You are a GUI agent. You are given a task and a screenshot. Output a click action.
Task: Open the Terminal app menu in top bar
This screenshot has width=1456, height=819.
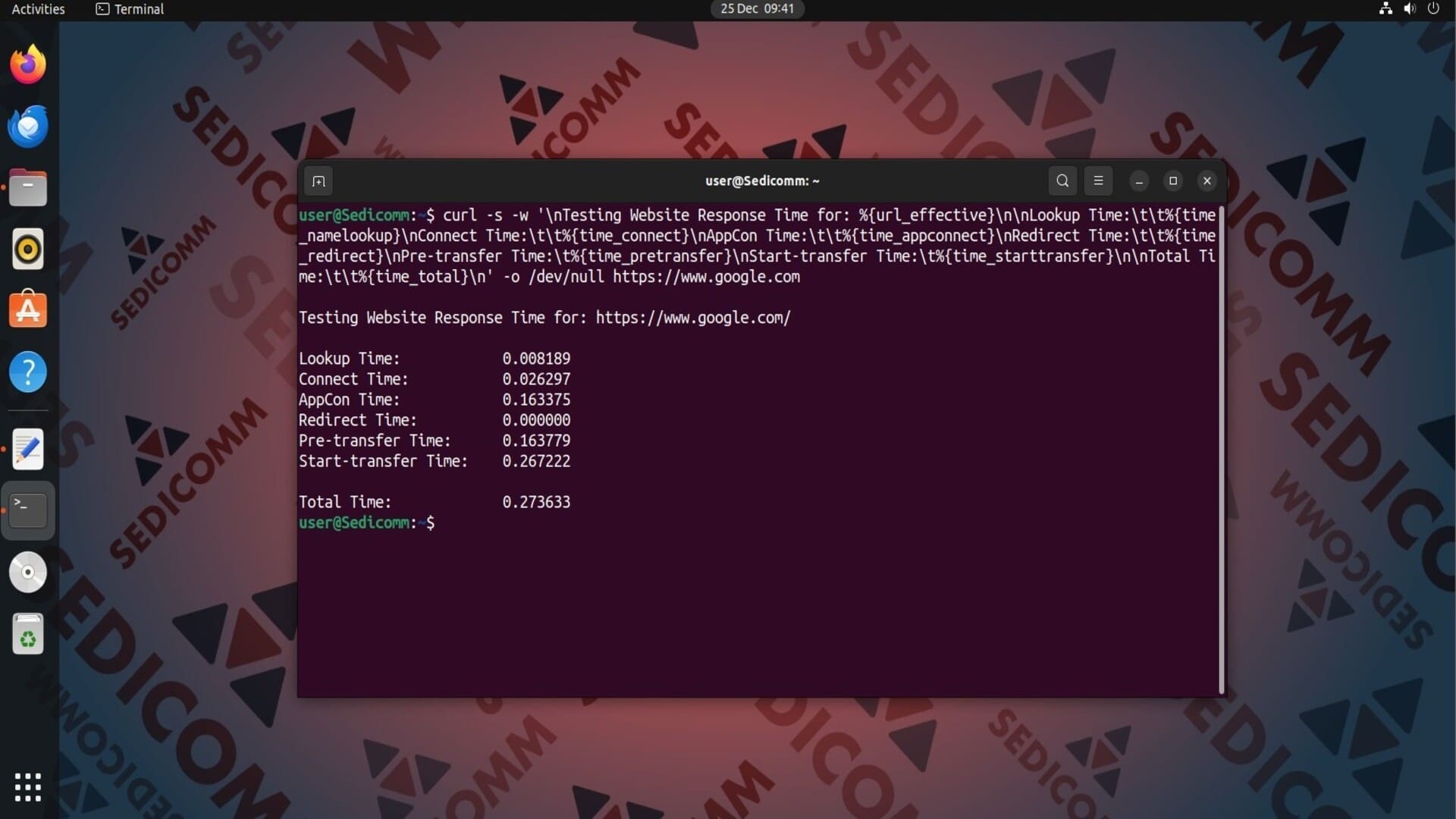click(x=130, y=9)
